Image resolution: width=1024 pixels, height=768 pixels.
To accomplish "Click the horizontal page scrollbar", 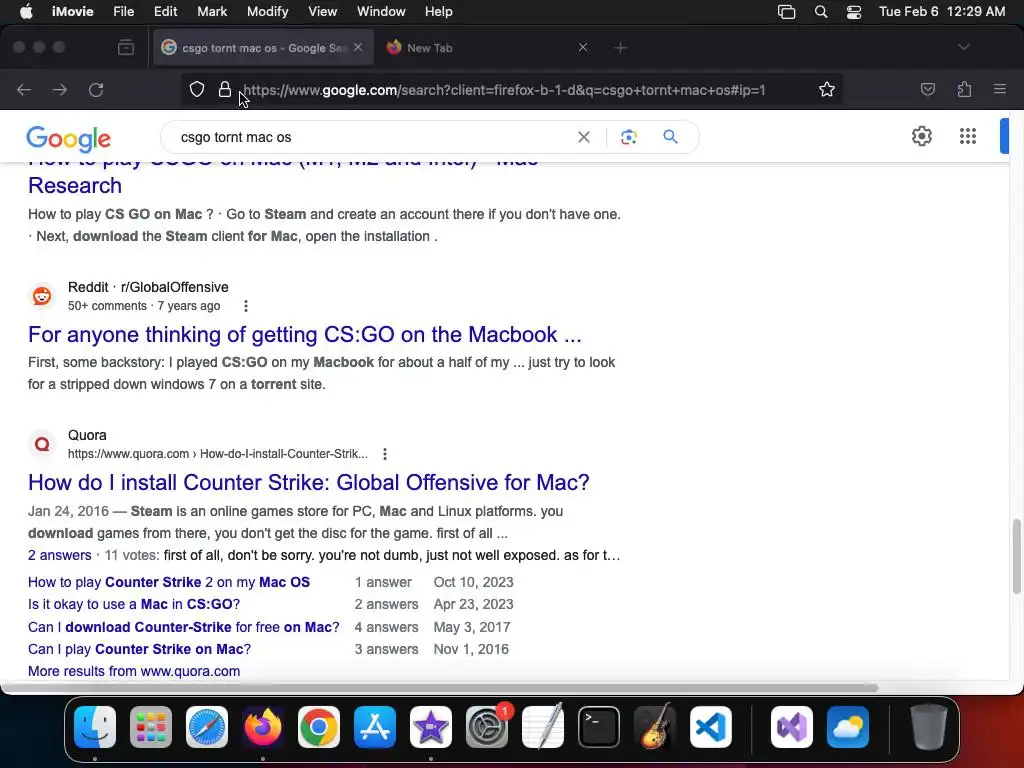I will [x=440, y=688].
